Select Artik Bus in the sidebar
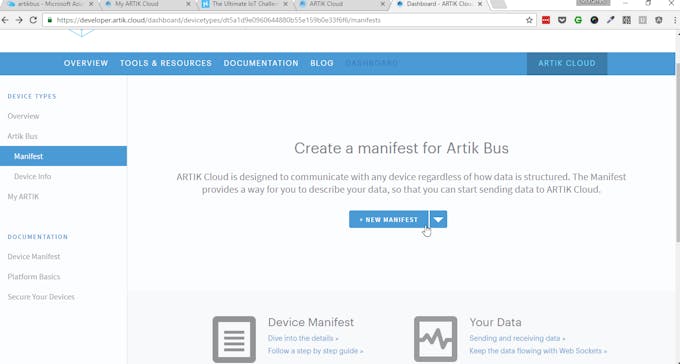 (x=23, y=136)
